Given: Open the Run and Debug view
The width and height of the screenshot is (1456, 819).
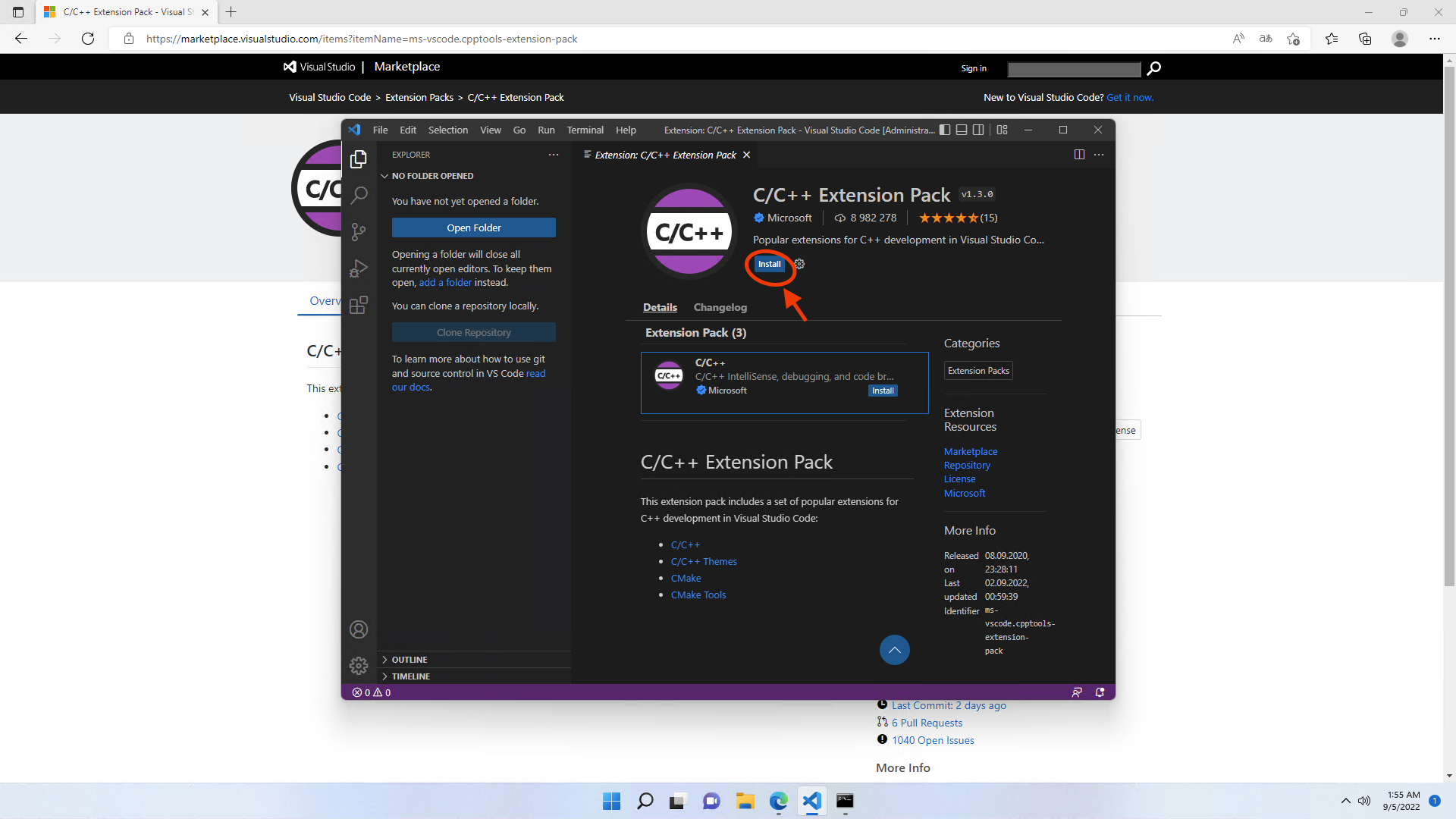Looking at the screenshot, I should (x=358, y=268).
